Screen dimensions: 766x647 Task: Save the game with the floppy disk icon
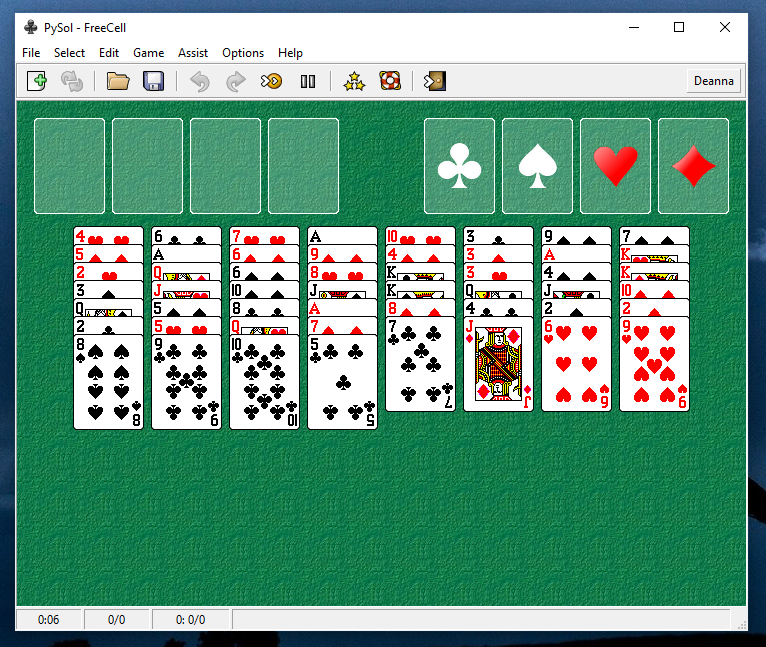pyautogui.click(x=153, y=81)
